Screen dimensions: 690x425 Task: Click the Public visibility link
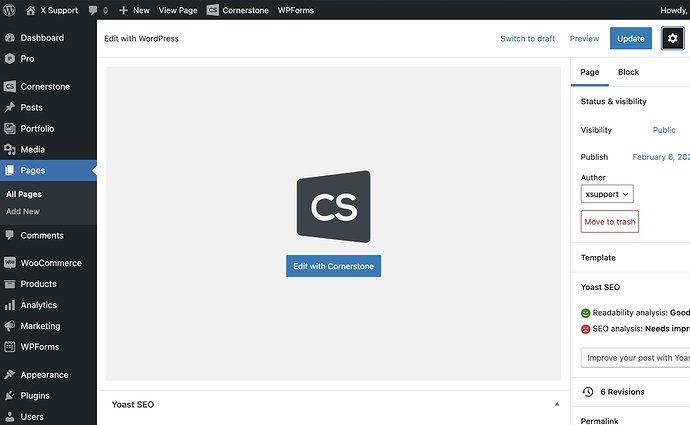pyautogui.click(x=664, y=130)
